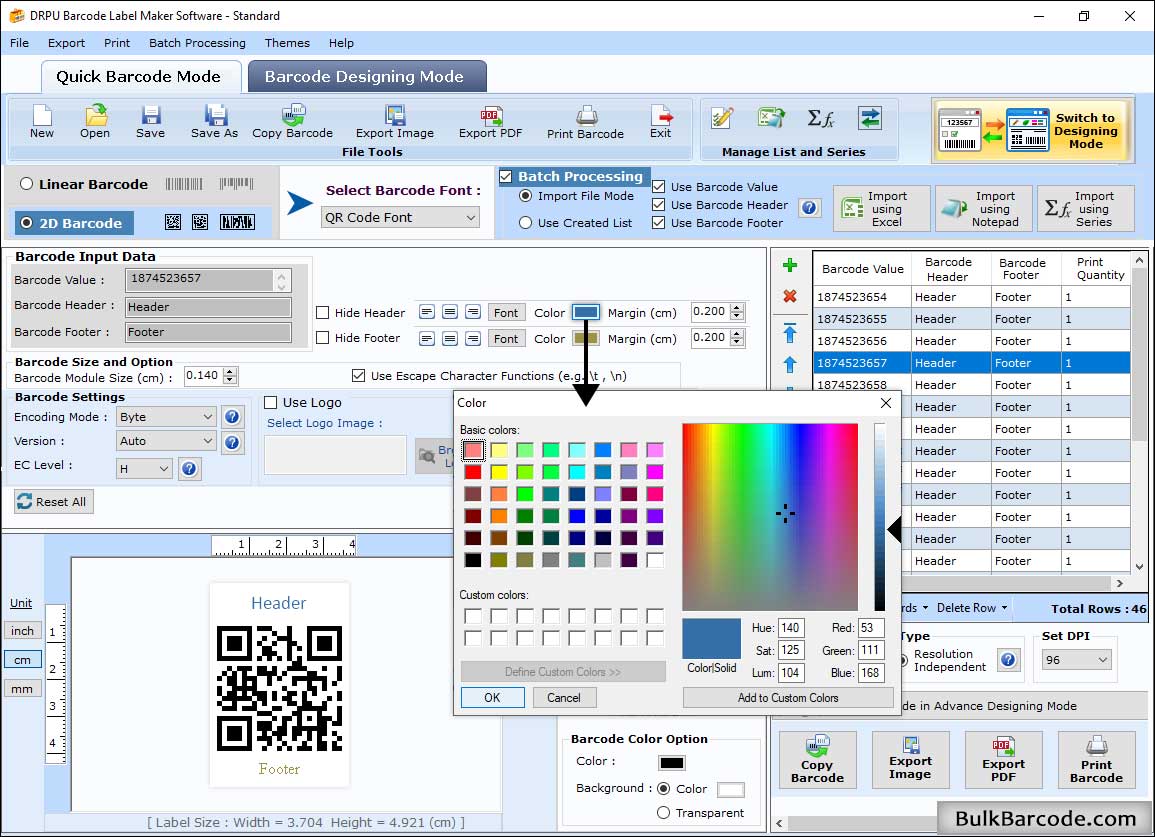Viewport: 1155px width, 837px height.
Task: Select Use Created List option
Action: pos(525,223)
